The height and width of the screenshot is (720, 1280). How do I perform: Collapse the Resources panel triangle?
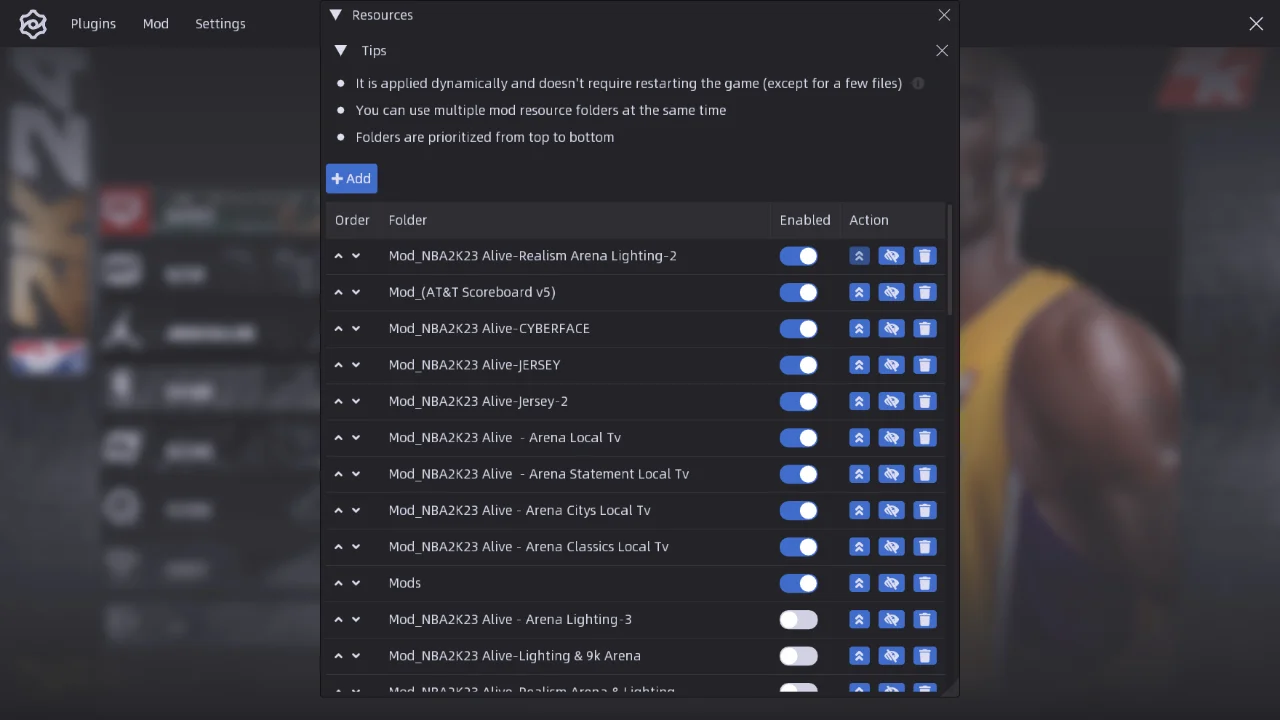(x=336, y=15)
